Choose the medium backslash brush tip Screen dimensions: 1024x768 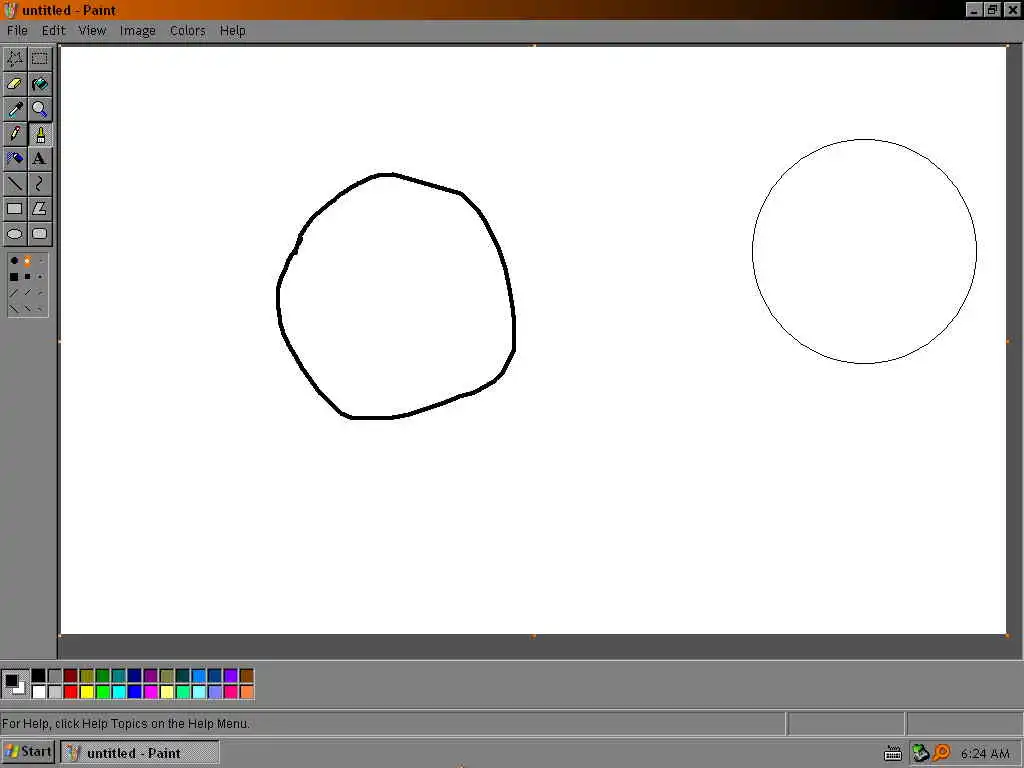[x=27, y=308]
